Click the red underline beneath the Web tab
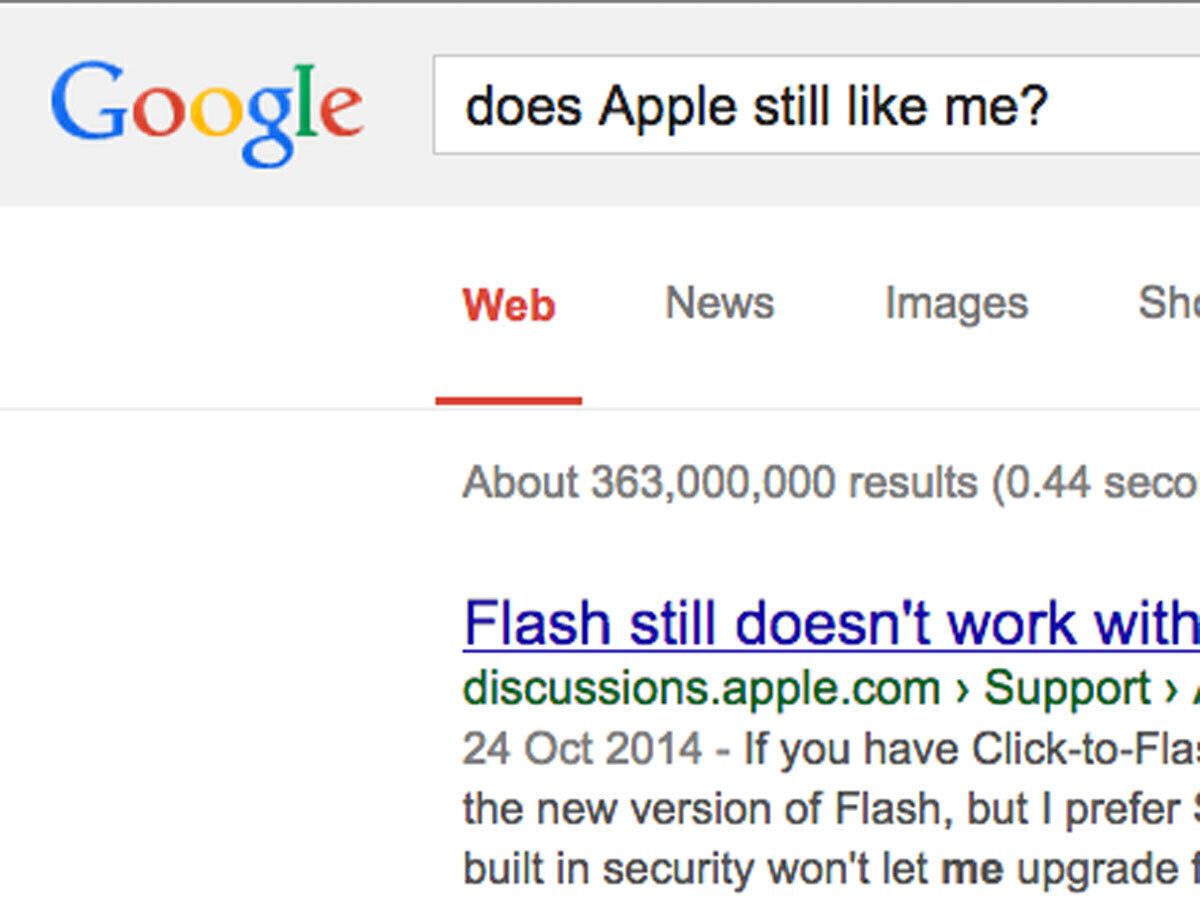1200x900 pixels. point(508,401)
